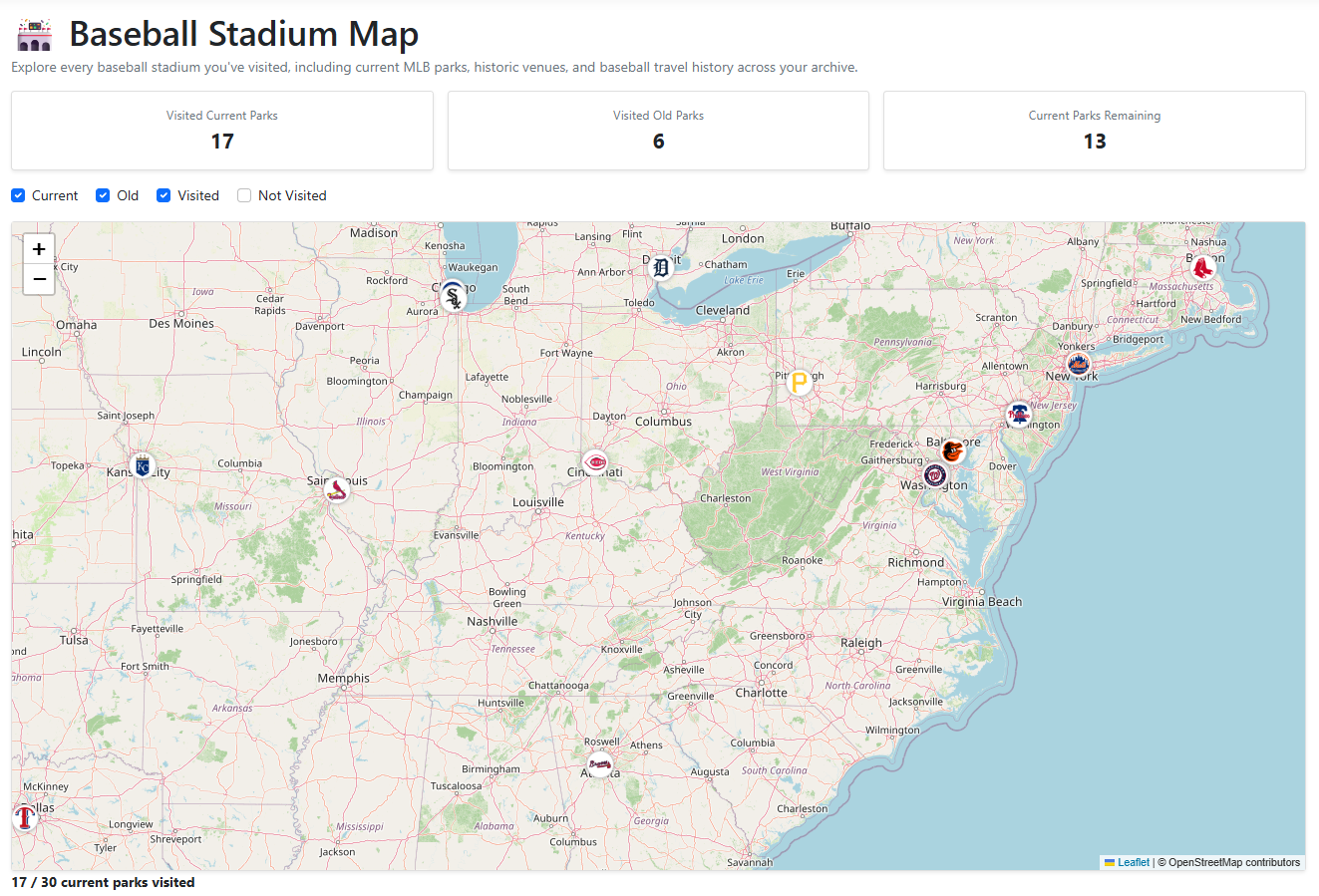Click the Omaha city label

click(x=77, y=325)
